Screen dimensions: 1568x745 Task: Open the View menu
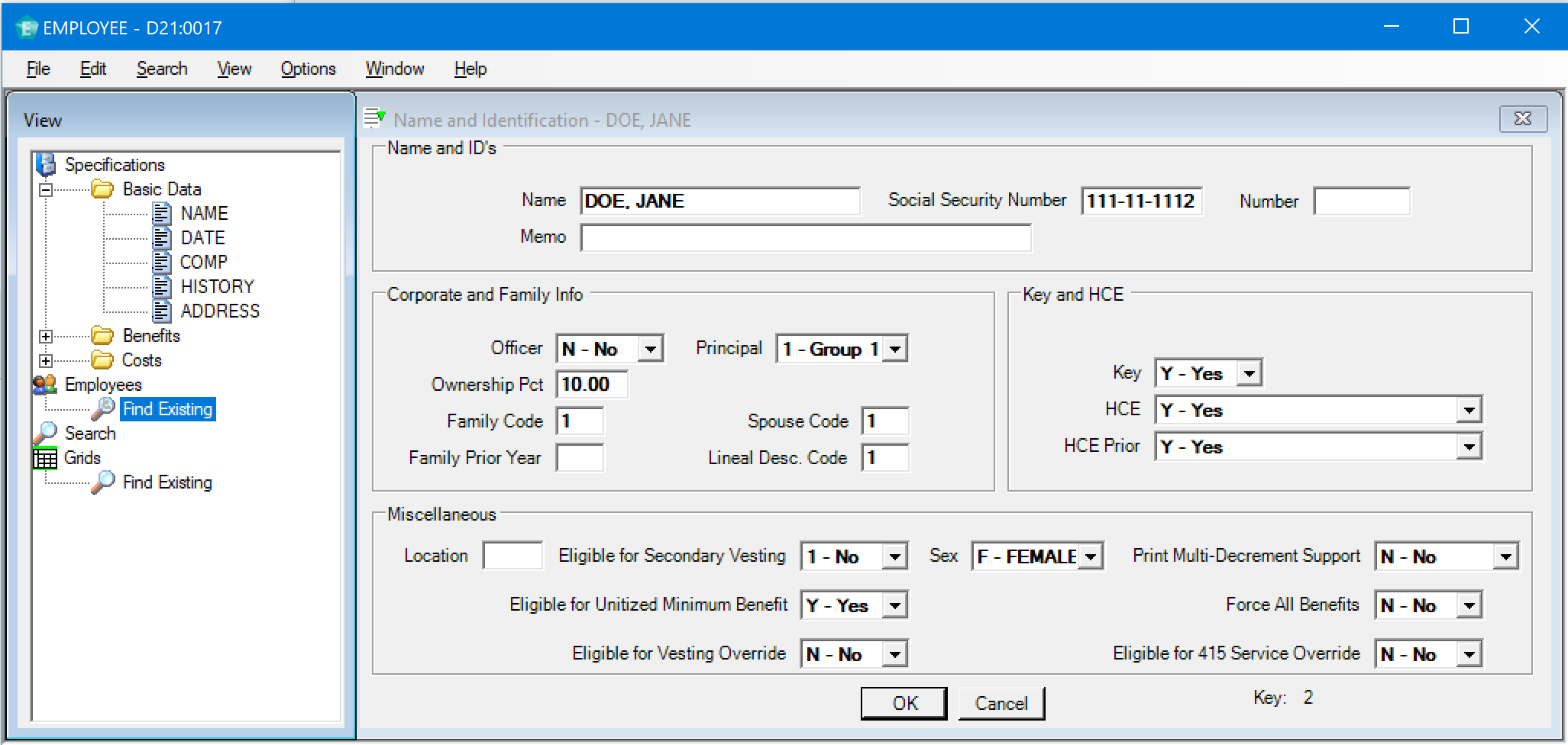point(234,69)
